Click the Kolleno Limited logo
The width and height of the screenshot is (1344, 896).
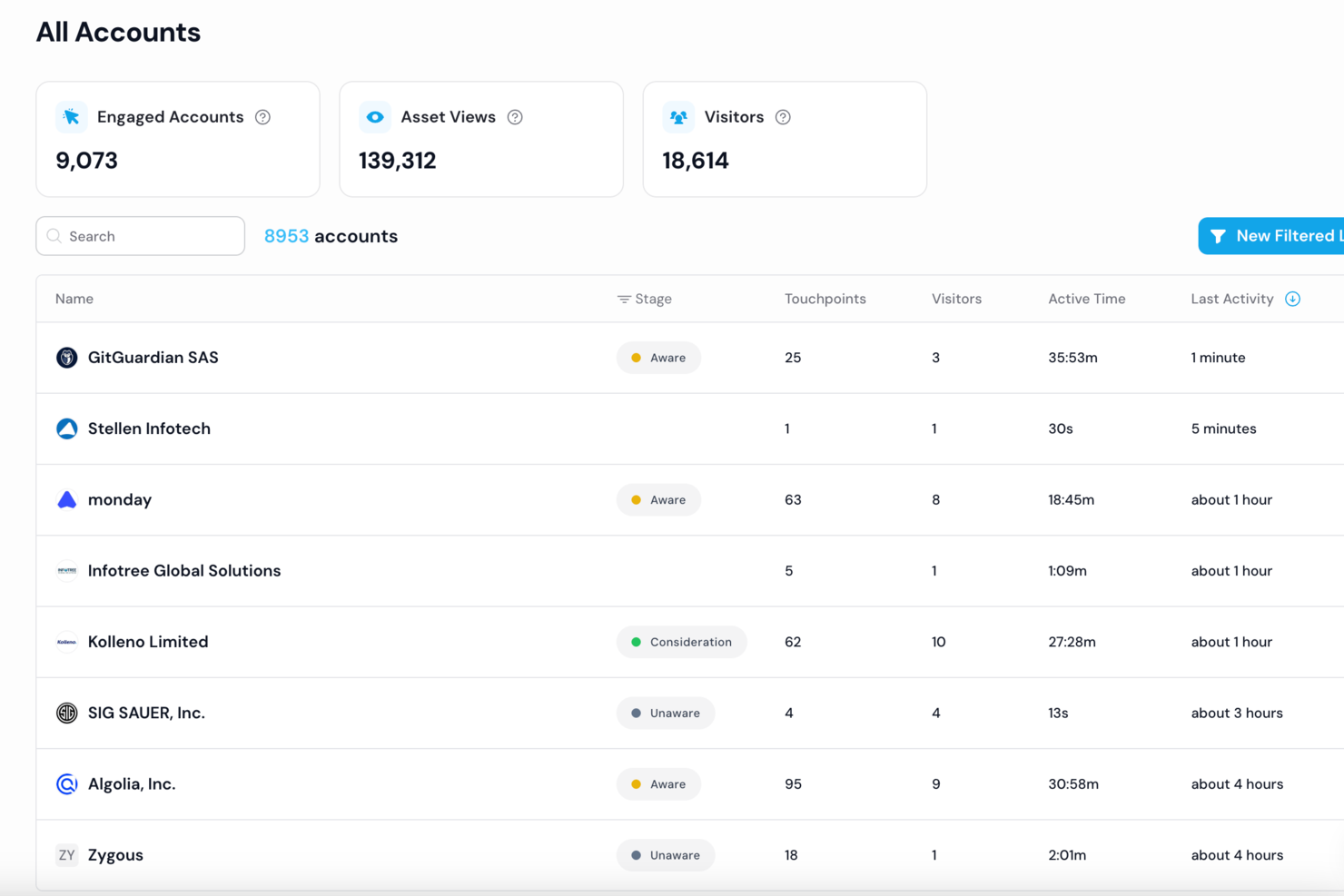66,642
